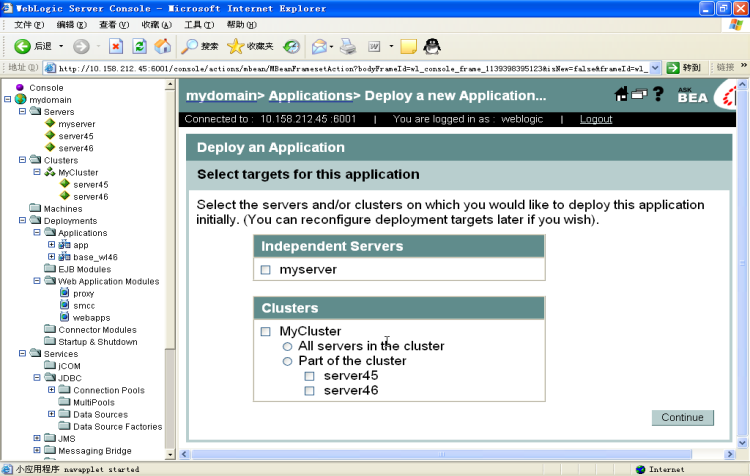Go to Home page via house icon
This screenshot has height=476, width=750.
click(163, 46)
